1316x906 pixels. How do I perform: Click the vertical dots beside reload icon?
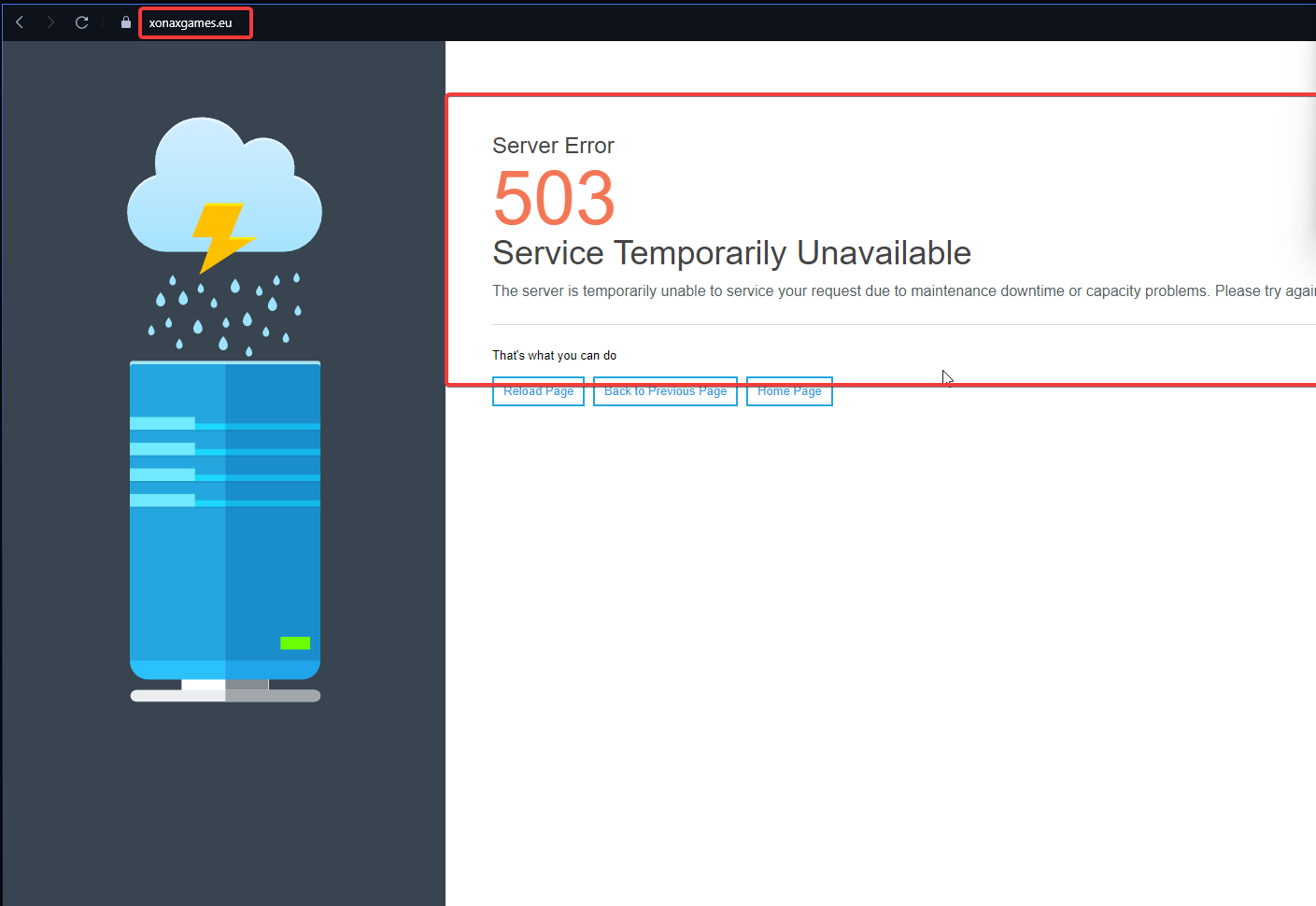[x=103, y=22]
